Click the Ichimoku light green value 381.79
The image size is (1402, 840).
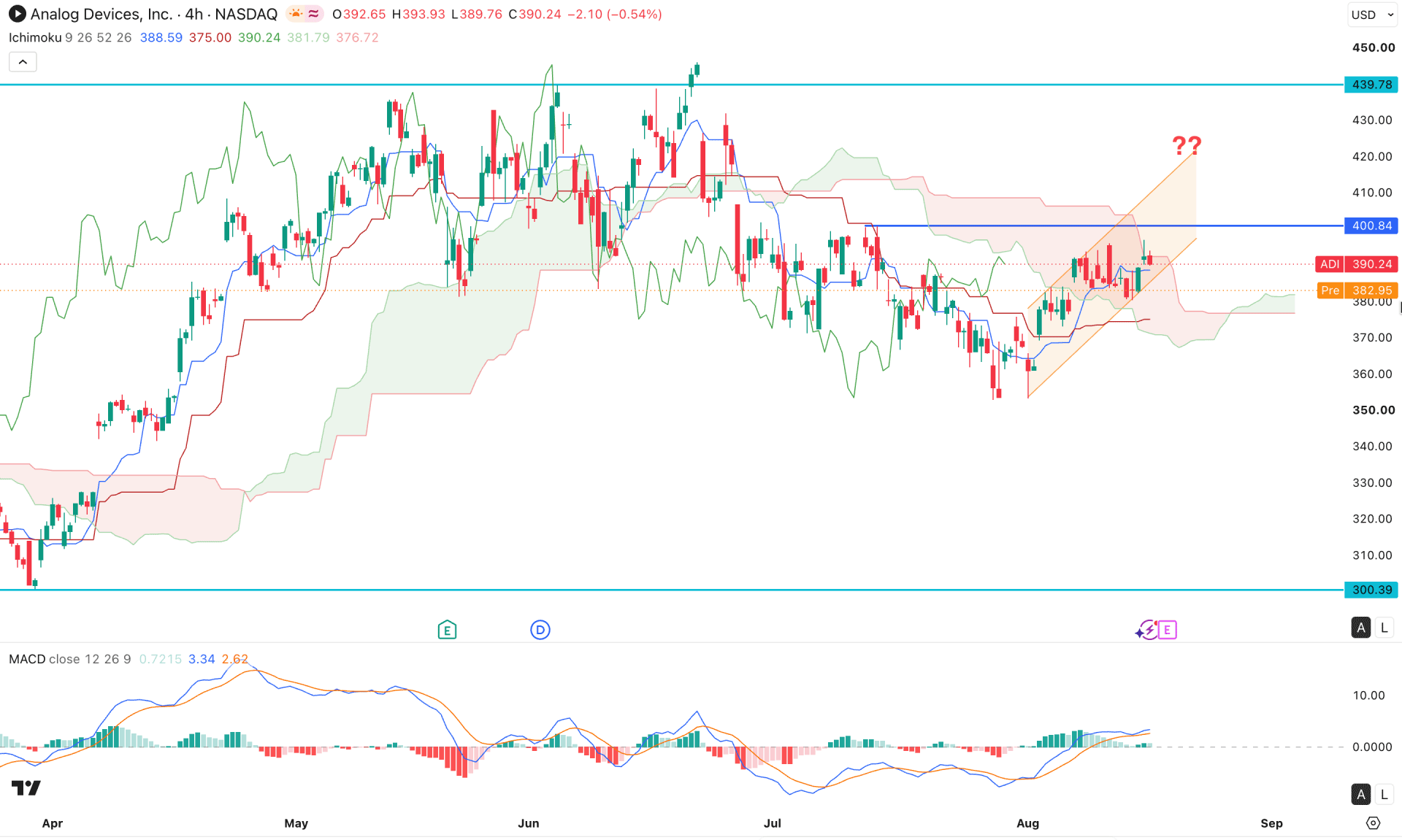(x=308, y=37)
